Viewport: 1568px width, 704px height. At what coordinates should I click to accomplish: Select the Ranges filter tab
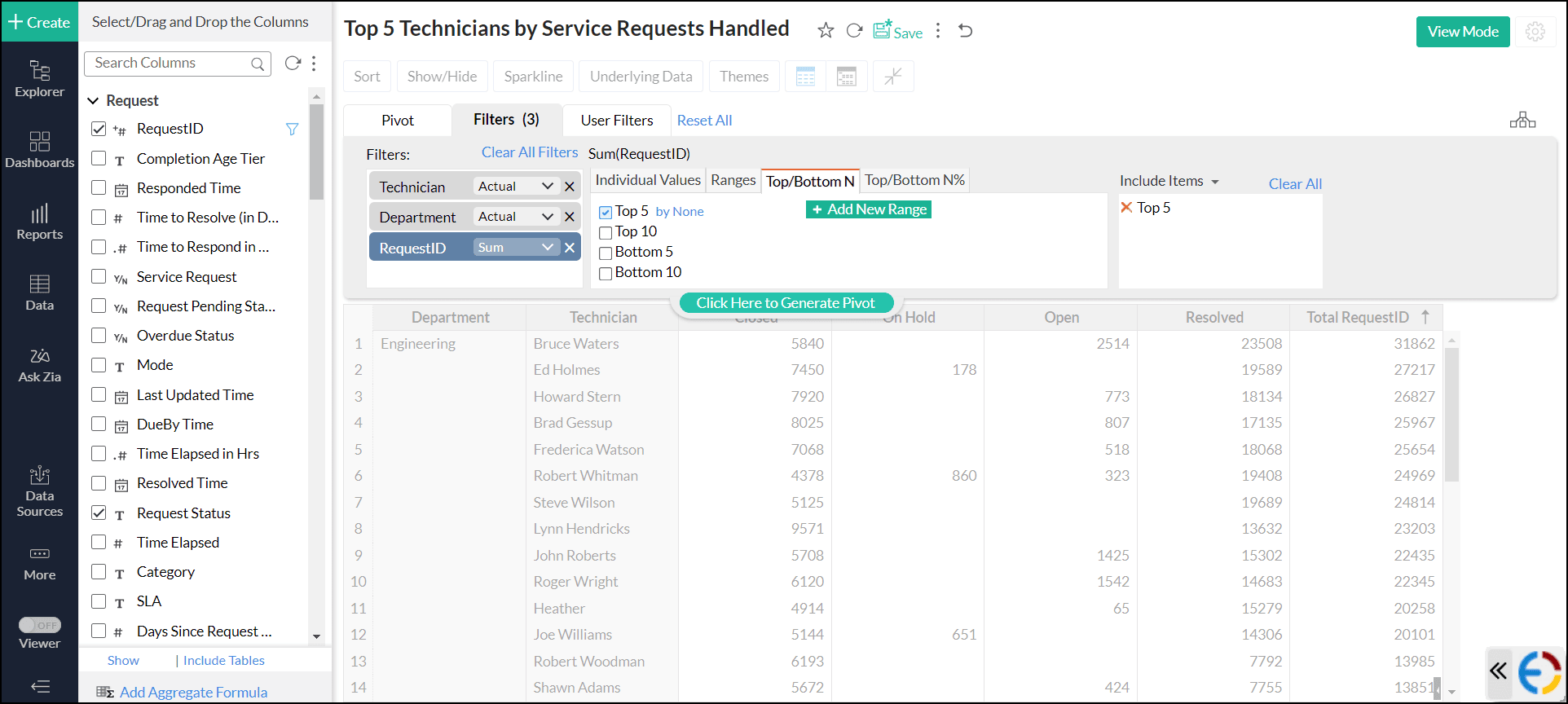pos(733,180)
